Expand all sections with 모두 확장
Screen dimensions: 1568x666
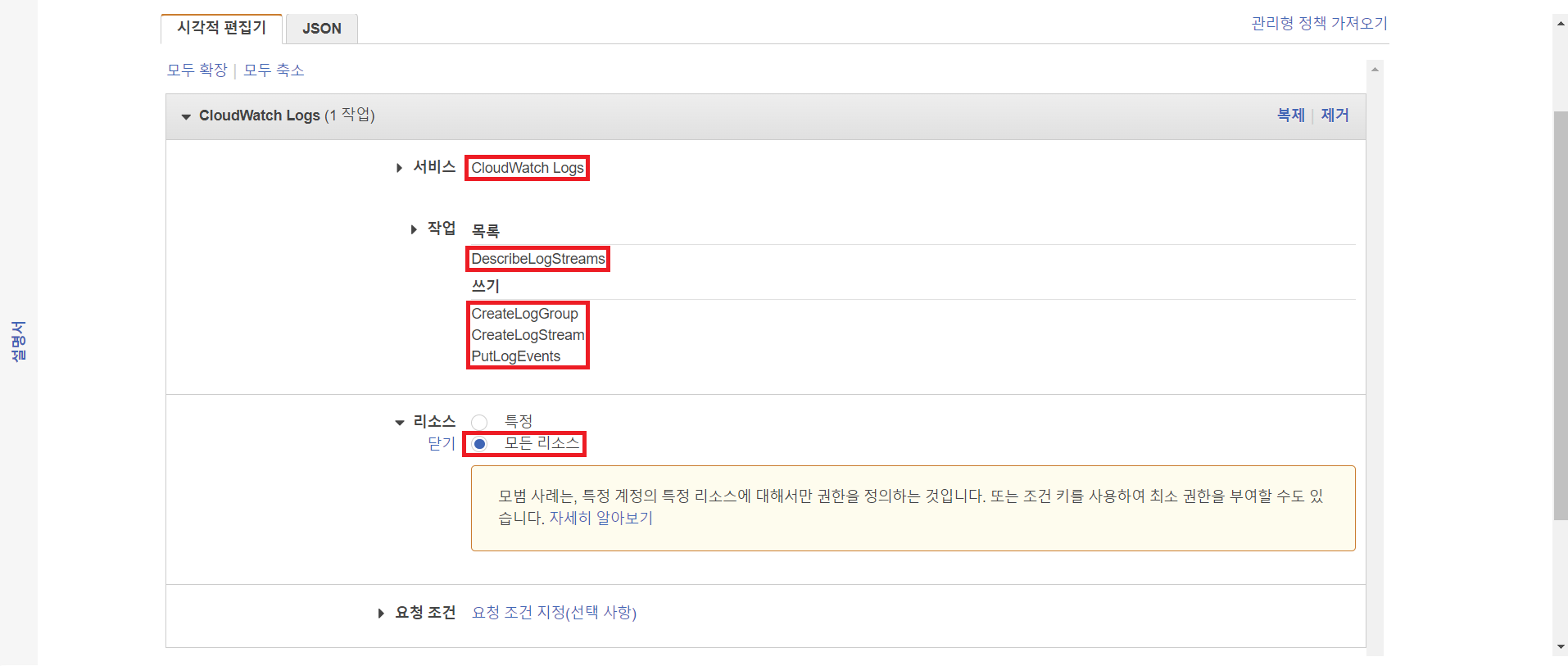click(197, 70)
